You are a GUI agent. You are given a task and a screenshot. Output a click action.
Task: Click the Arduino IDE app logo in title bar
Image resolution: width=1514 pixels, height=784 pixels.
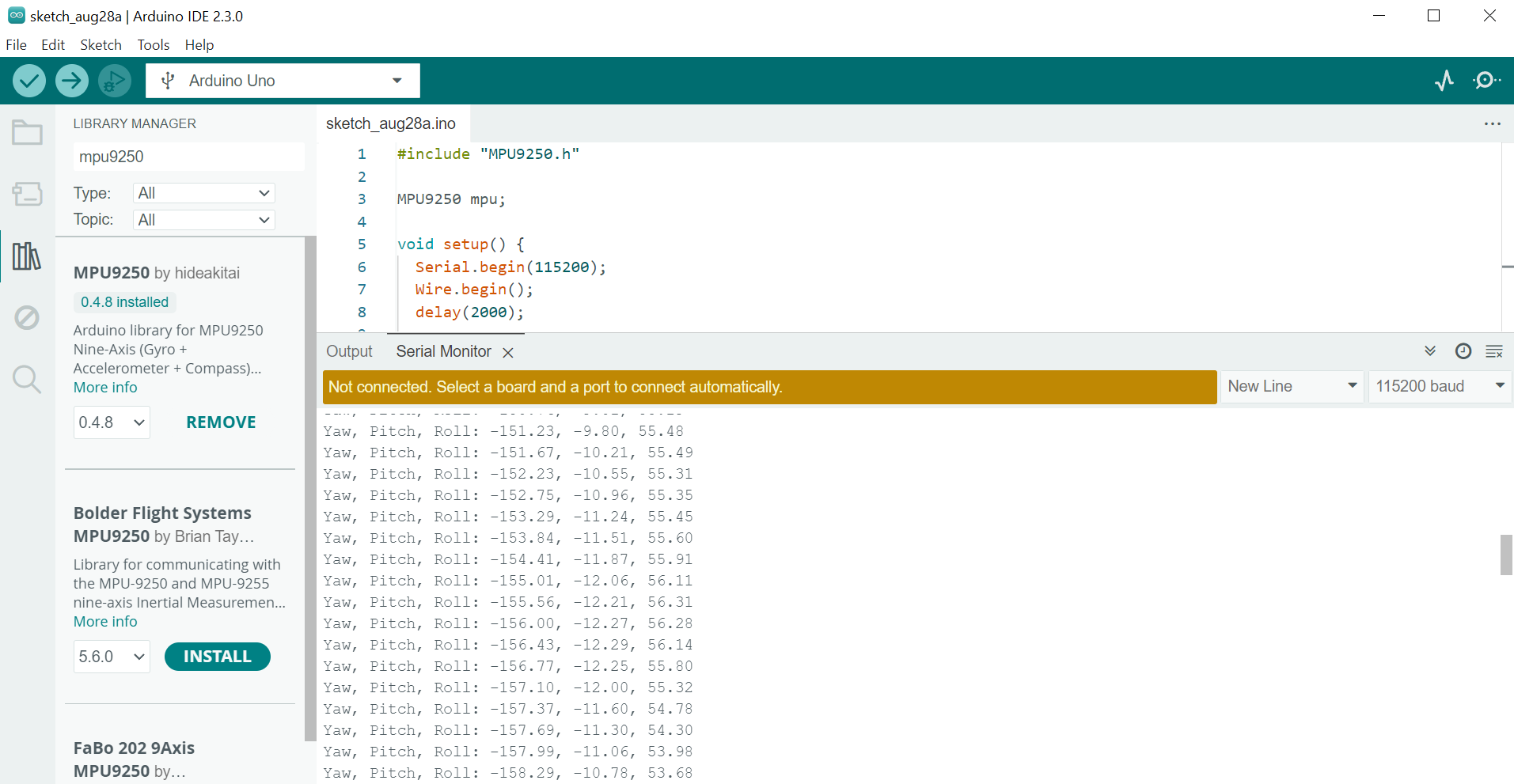(16, 16)
